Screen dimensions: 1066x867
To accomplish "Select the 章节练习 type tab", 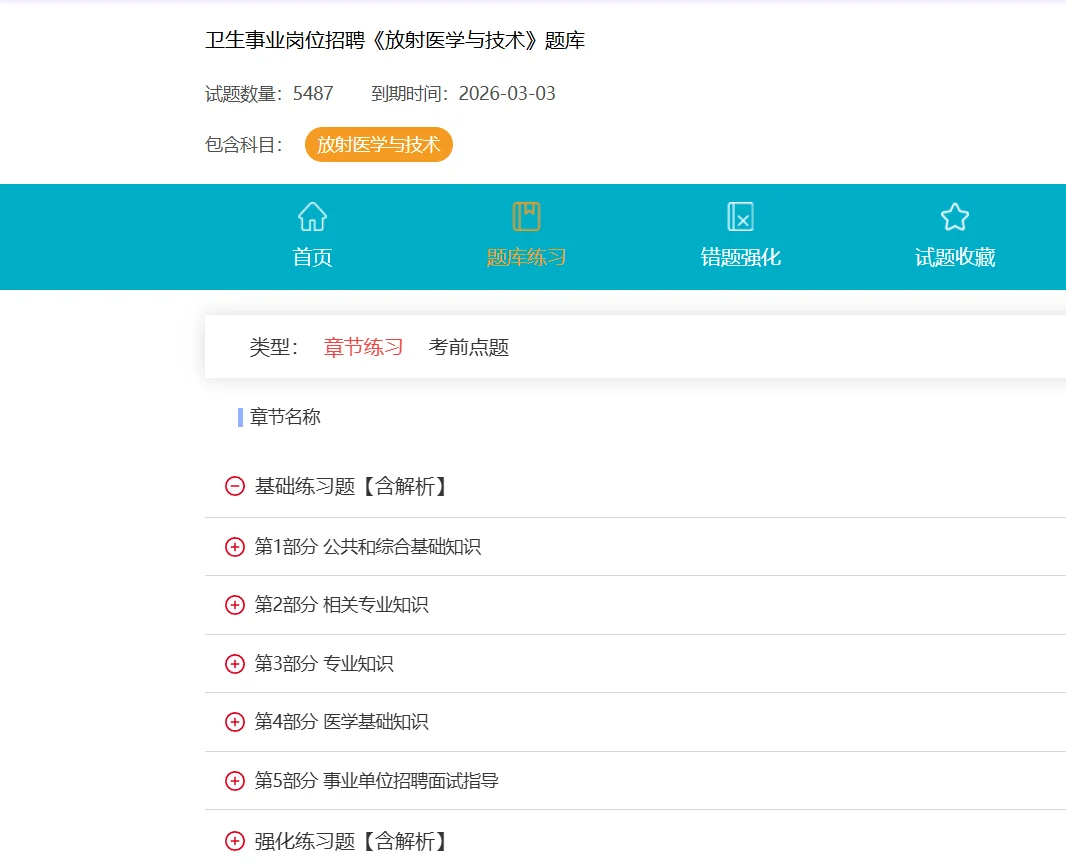I will click(361, 347).
